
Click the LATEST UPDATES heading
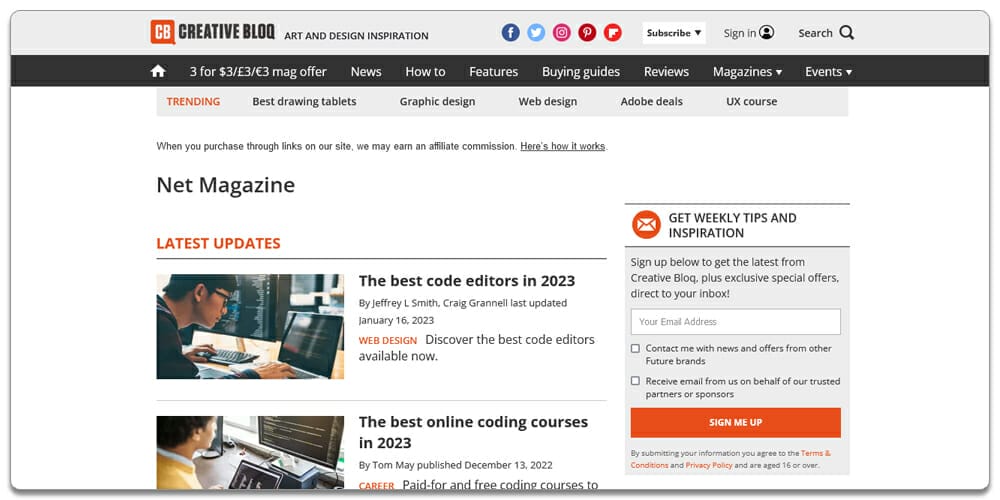(x=218, y=243)
